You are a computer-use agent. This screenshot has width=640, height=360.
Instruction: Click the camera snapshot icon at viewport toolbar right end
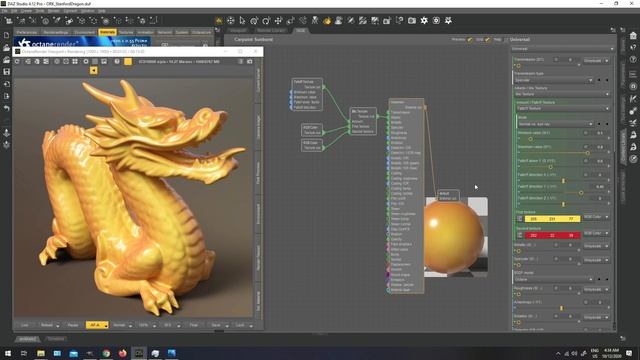click(x=250, y=62)
